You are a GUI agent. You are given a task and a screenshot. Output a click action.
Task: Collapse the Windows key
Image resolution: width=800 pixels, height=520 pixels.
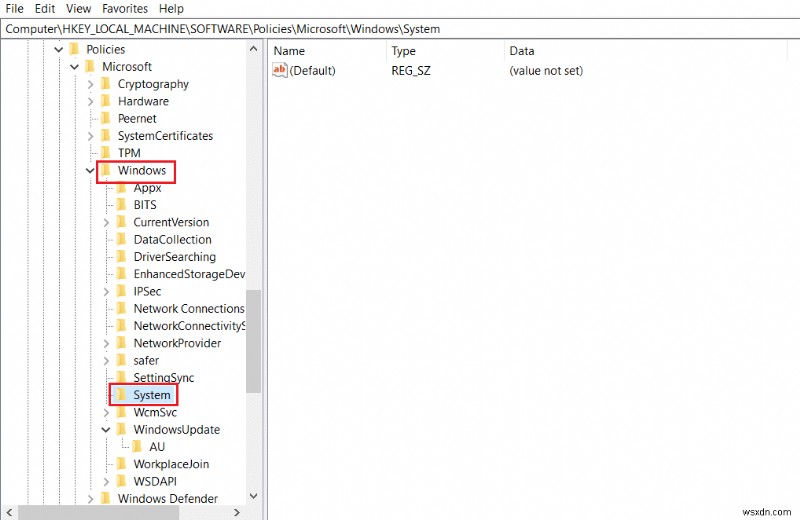coord(90,170)
